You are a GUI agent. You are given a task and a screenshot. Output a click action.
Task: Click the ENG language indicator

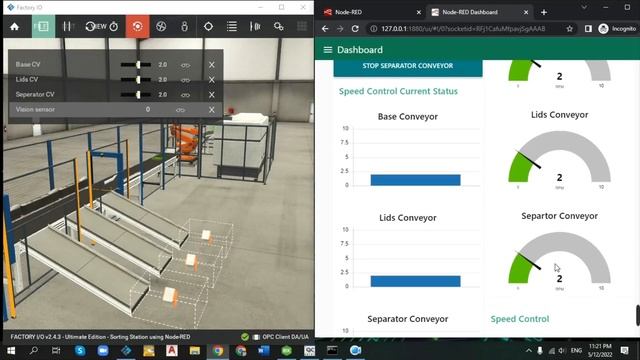(x=576, y=350)
